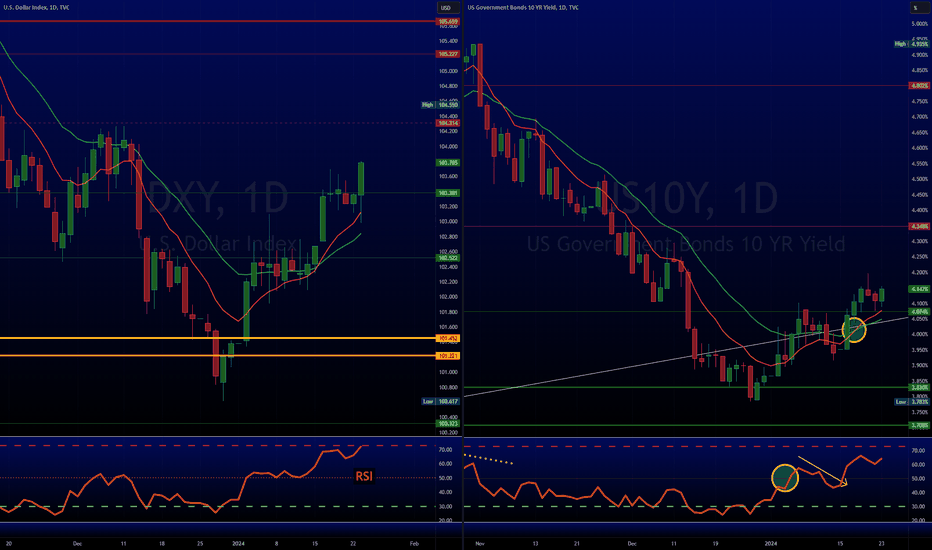Select the 3.708% green level label
The image size is (932, 550).
click(920, 425)
